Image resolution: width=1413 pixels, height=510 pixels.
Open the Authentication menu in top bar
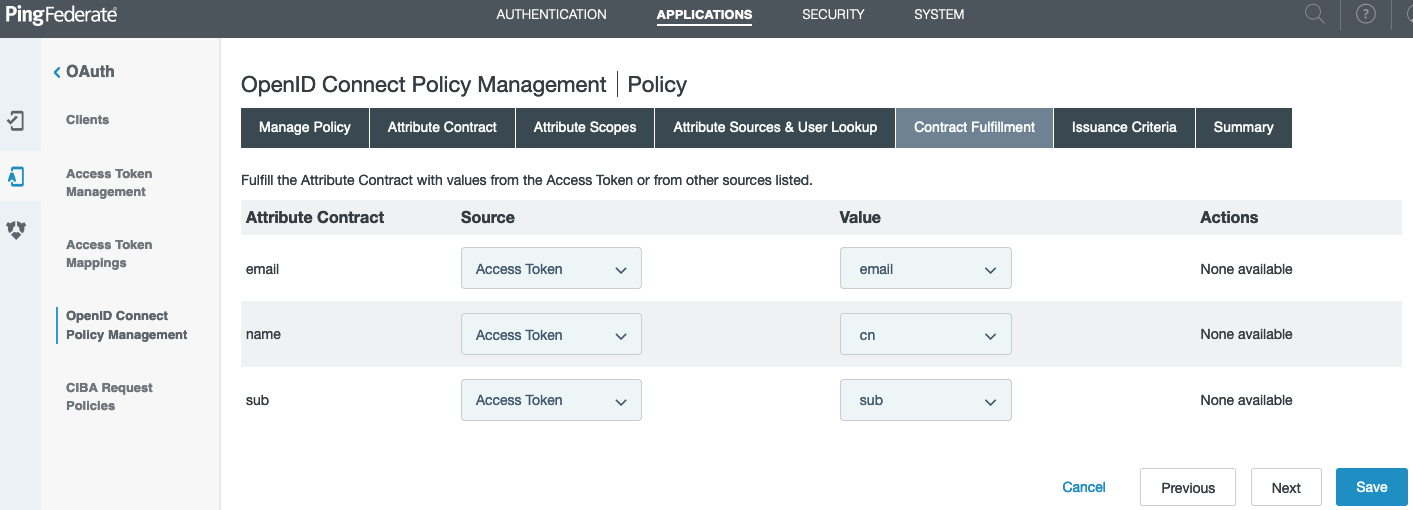551,15
